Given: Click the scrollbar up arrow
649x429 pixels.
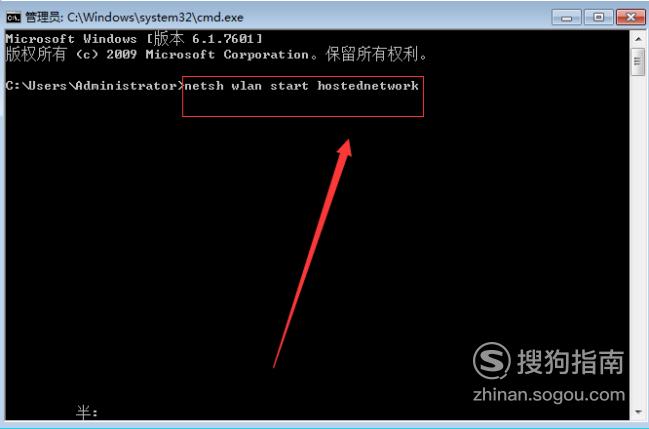Looking at the screenshot, I should tap(638, 39).
